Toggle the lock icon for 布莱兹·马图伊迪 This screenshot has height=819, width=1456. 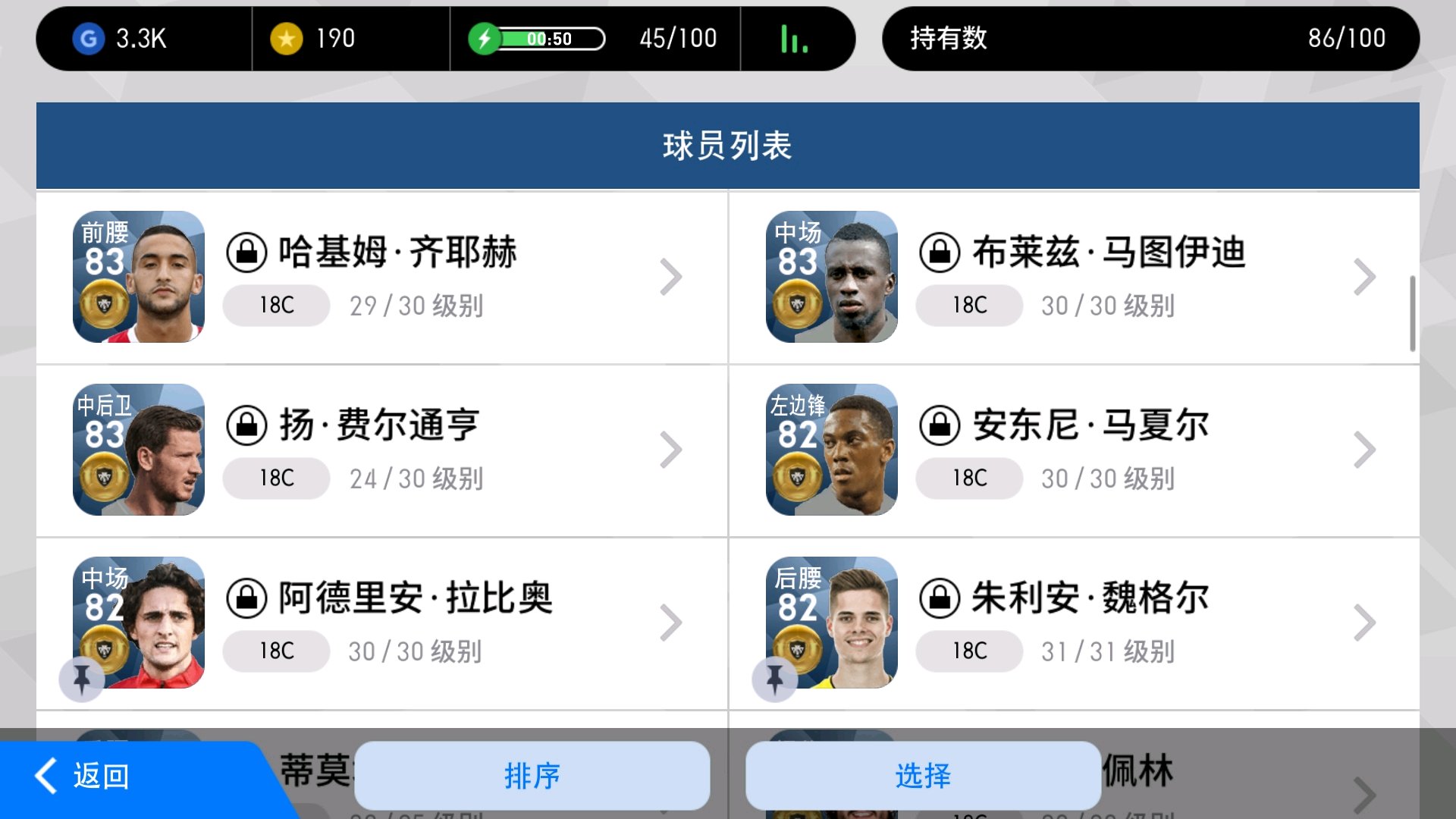[x=940, y=253]
